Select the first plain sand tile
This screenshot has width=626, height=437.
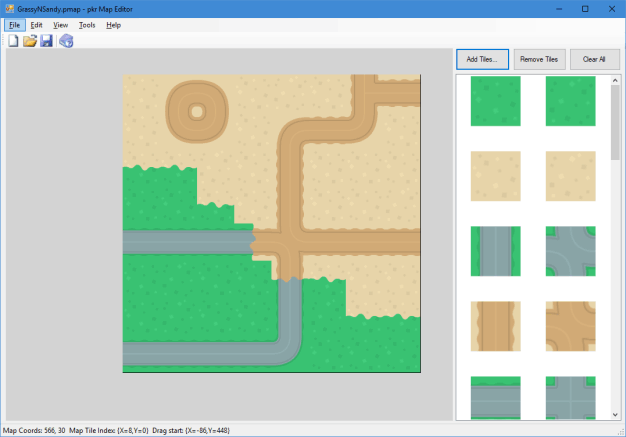point(495,176)
